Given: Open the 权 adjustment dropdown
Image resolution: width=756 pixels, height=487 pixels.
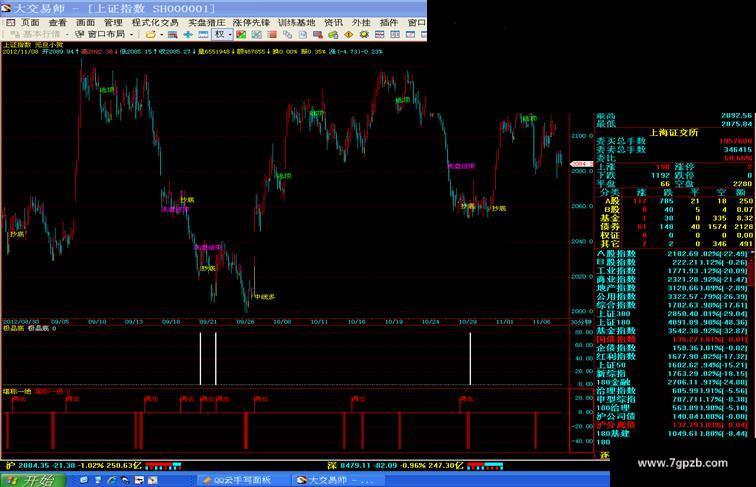Looking at the screenshot, I should [x=223, y=35].
